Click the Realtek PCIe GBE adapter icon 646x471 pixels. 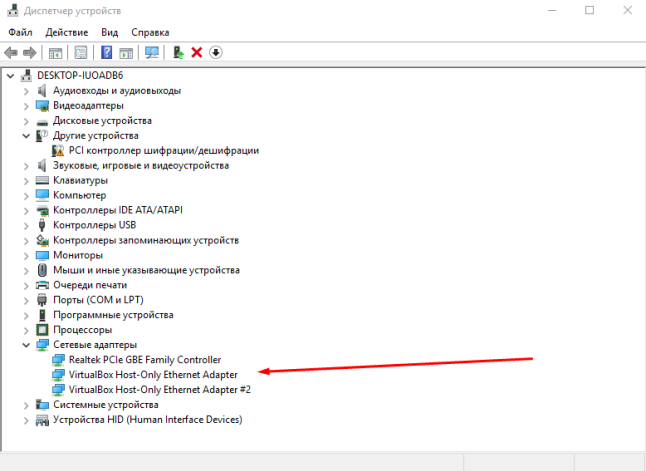[59, 360]
